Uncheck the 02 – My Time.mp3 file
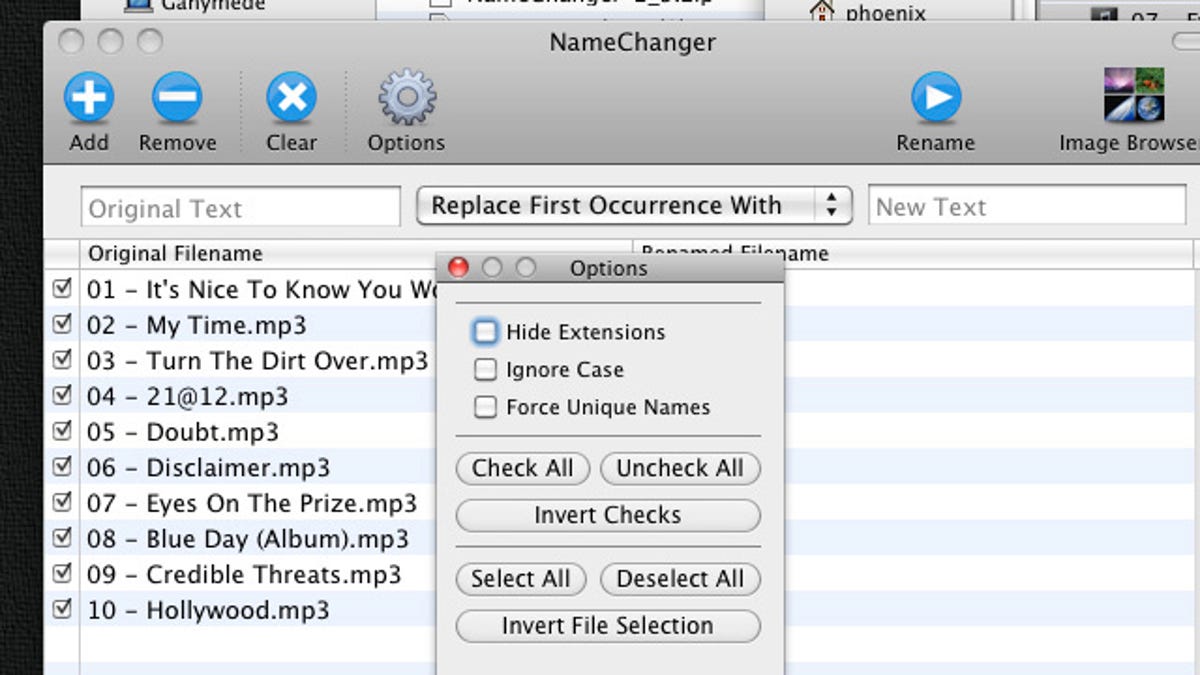Screen dimensions: 1200x675 point(63,324)
